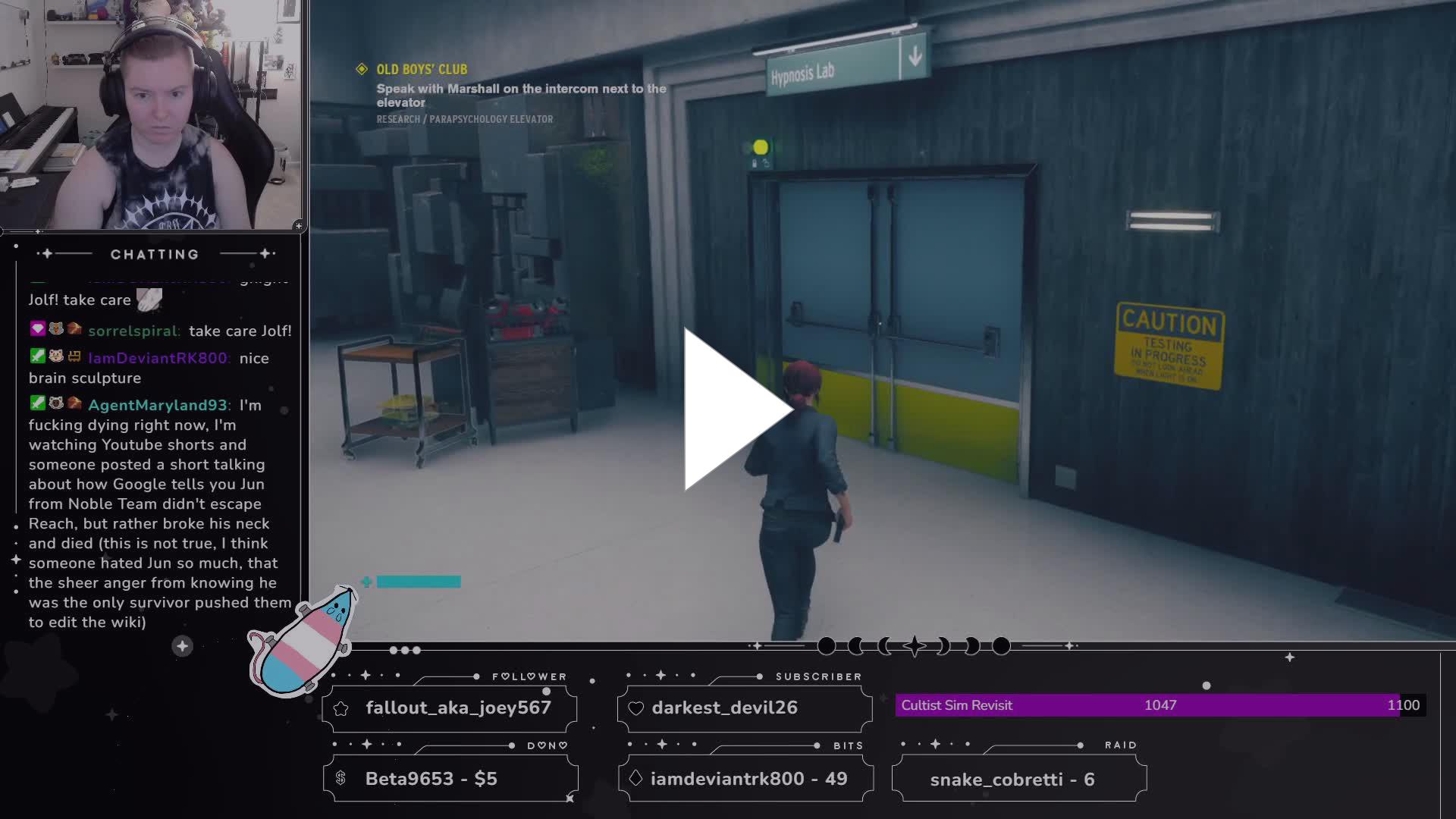Open AgentMaryland93's username in chat
The width and height of the screenshot is (1456, 819).
156,405
